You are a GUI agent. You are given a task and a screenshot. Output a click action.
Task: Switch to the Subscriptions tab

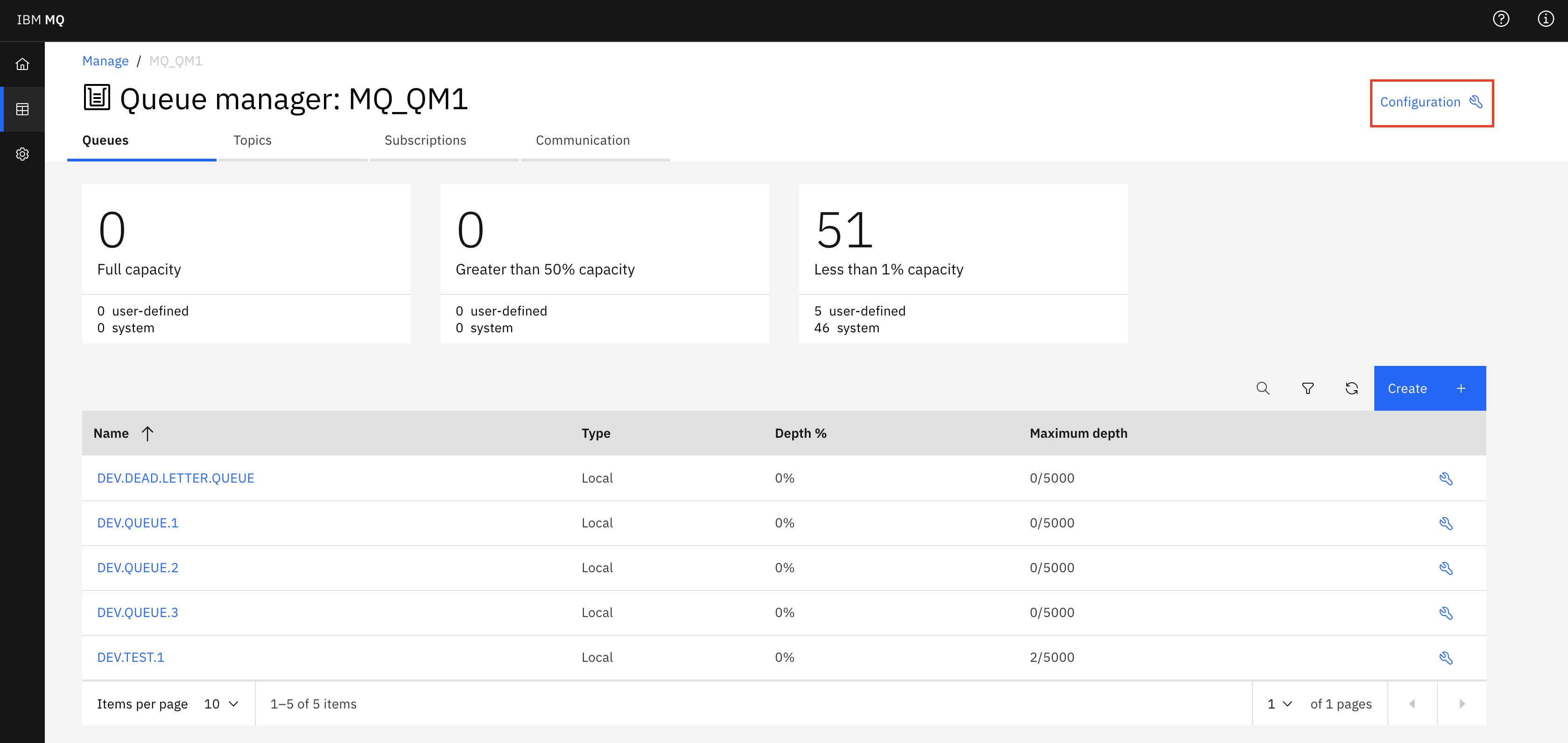(x=425, y=140)
